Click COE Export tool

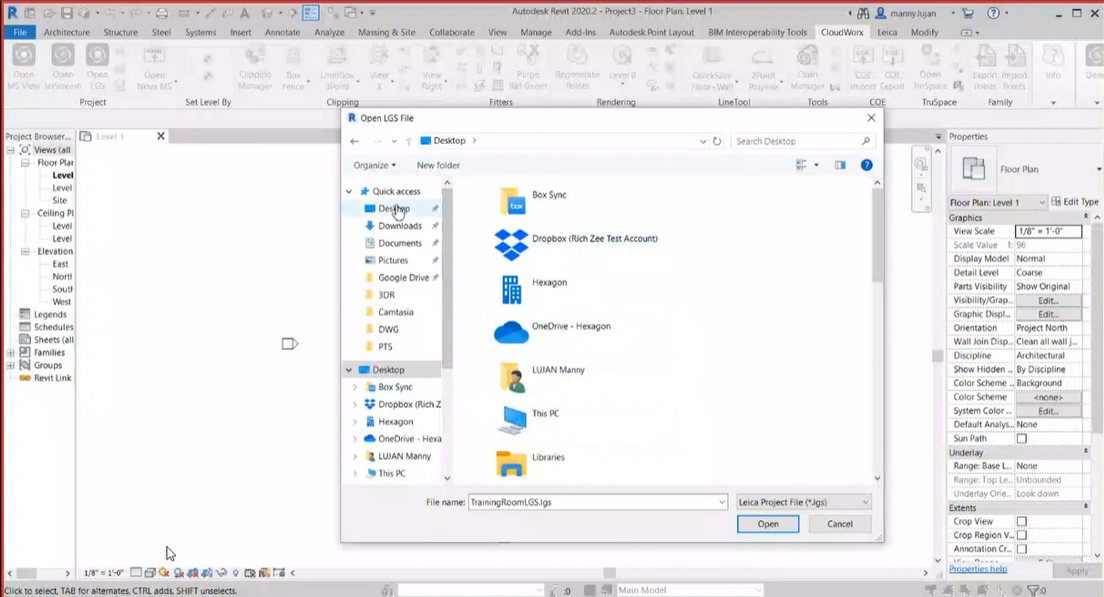(x=892, y=67)
